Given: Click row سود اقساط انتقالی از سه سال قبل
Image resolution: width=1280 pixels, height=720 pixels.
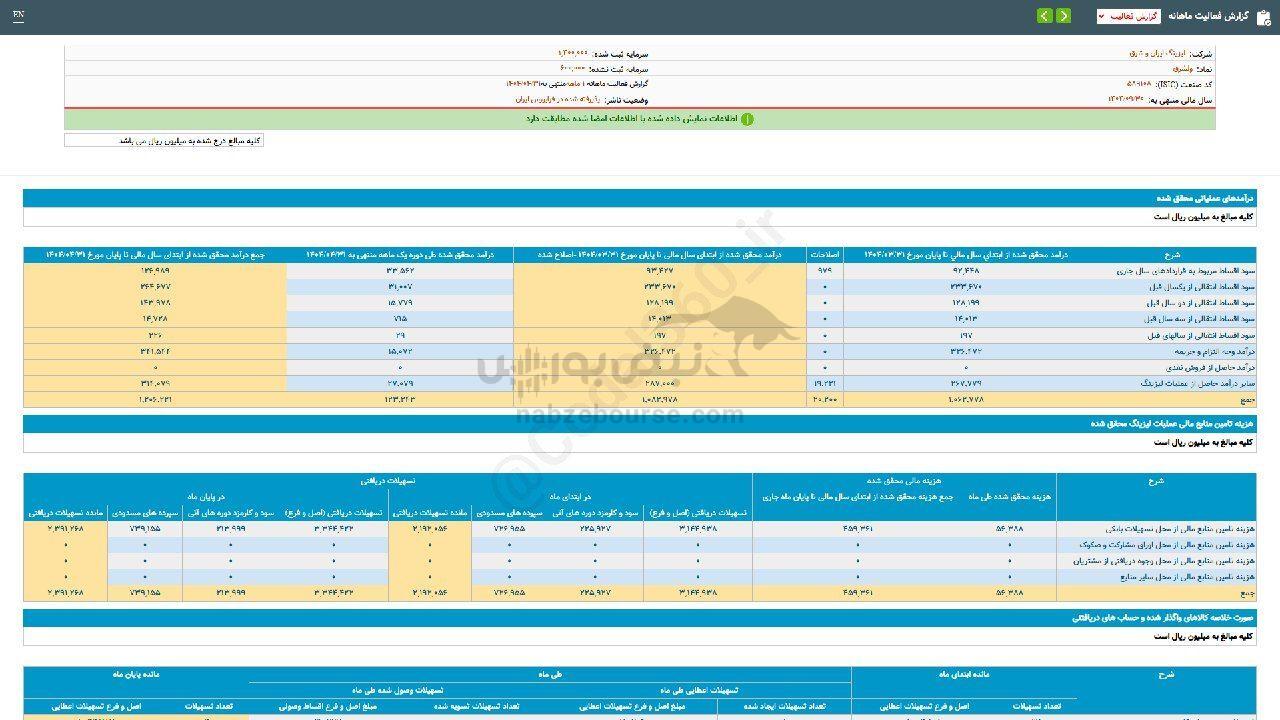Looking at the screenshot, I should (640, 319).
